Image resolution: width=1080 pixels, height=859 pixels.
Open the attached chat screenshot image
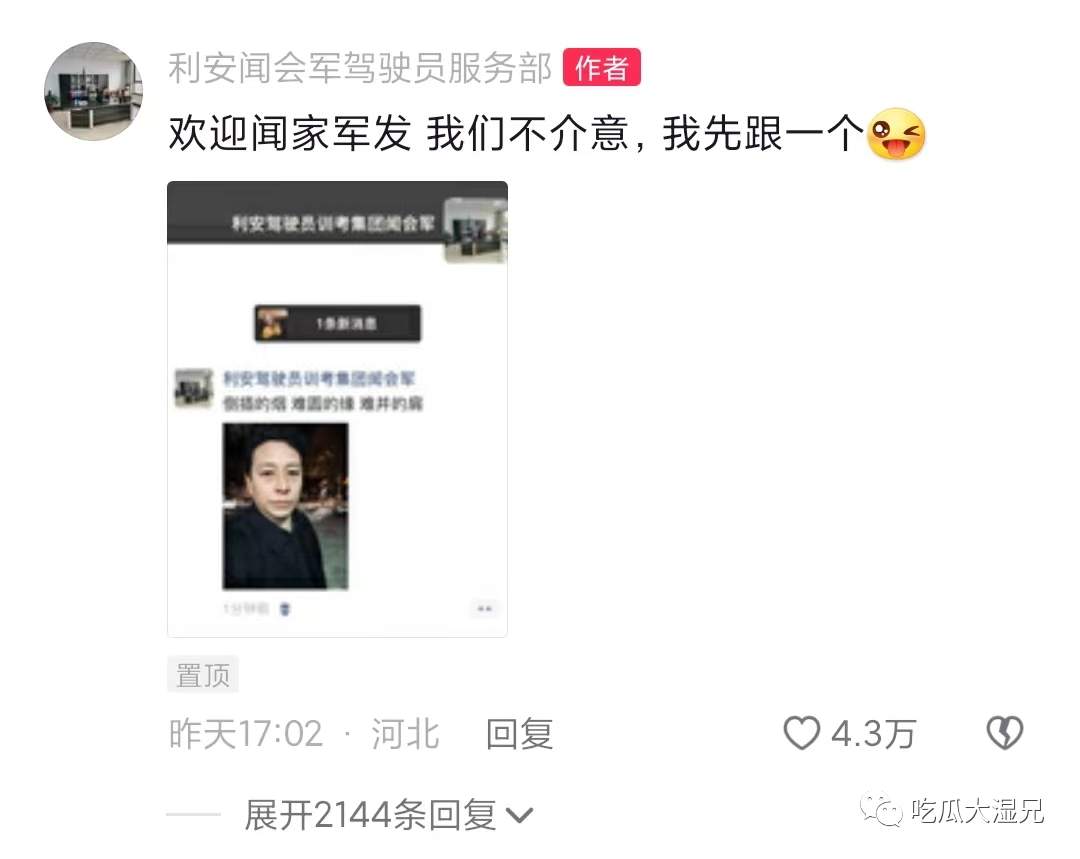pyautogui.click(x=338, y=409)
